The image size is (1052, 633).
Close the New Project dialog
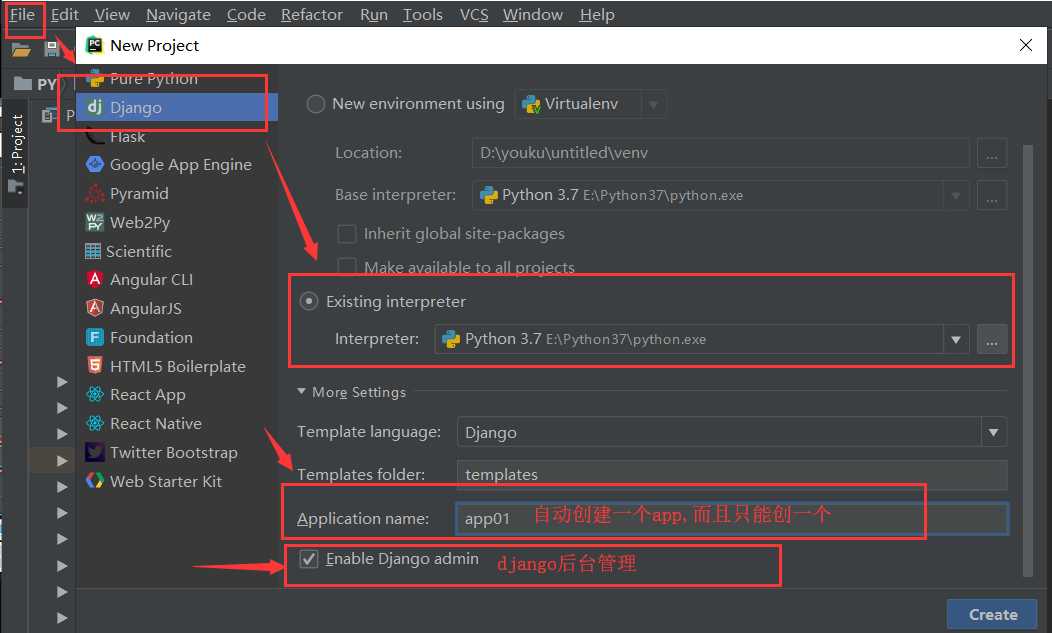(1025, 45)
